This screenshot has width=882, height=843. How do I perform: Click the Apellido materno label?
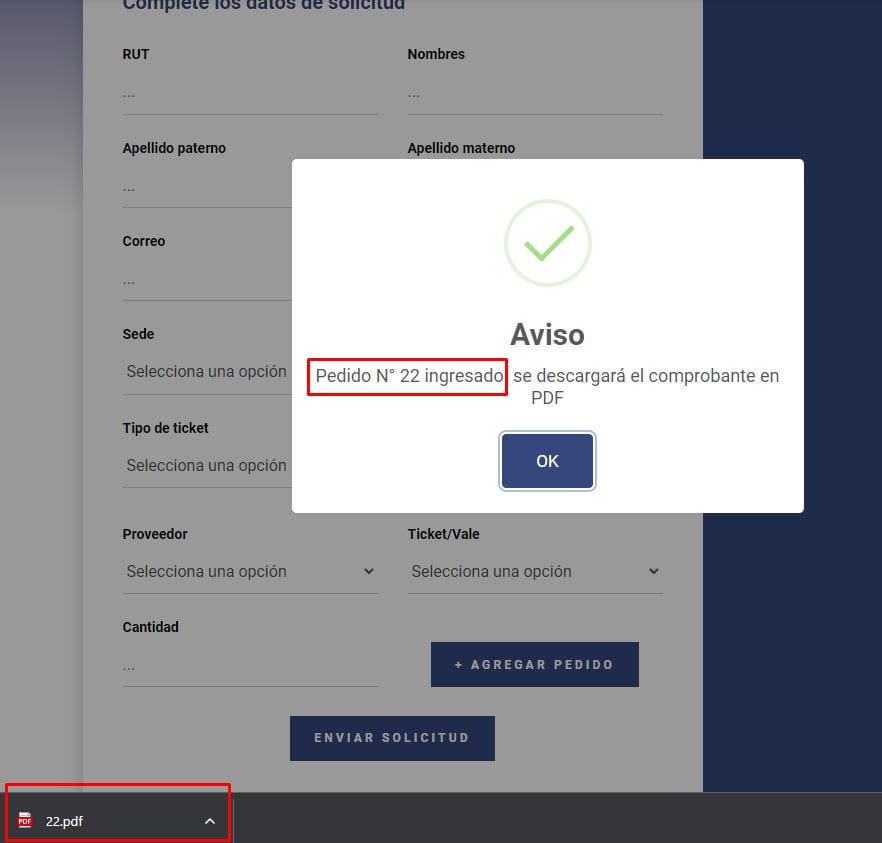tap(461, 148)
